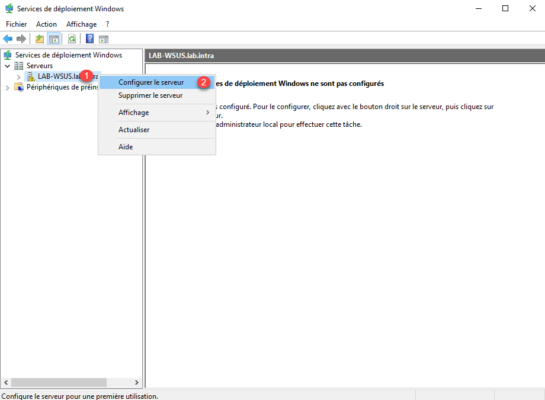Close the Services de déploiement Windows window
Image resolution: width=545 pixels, height=400 pixels.
(x=532, y=8)
